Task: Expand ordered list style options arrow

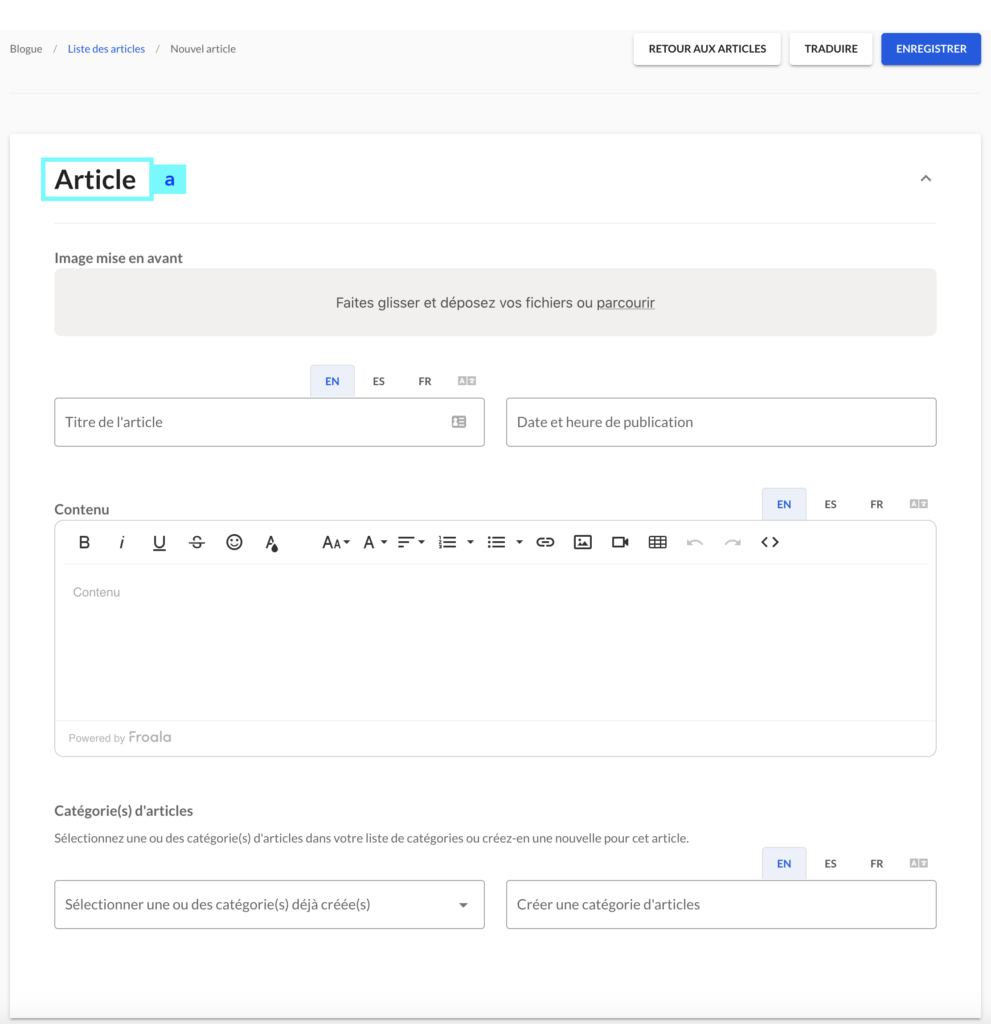Action: click(470, 542)
